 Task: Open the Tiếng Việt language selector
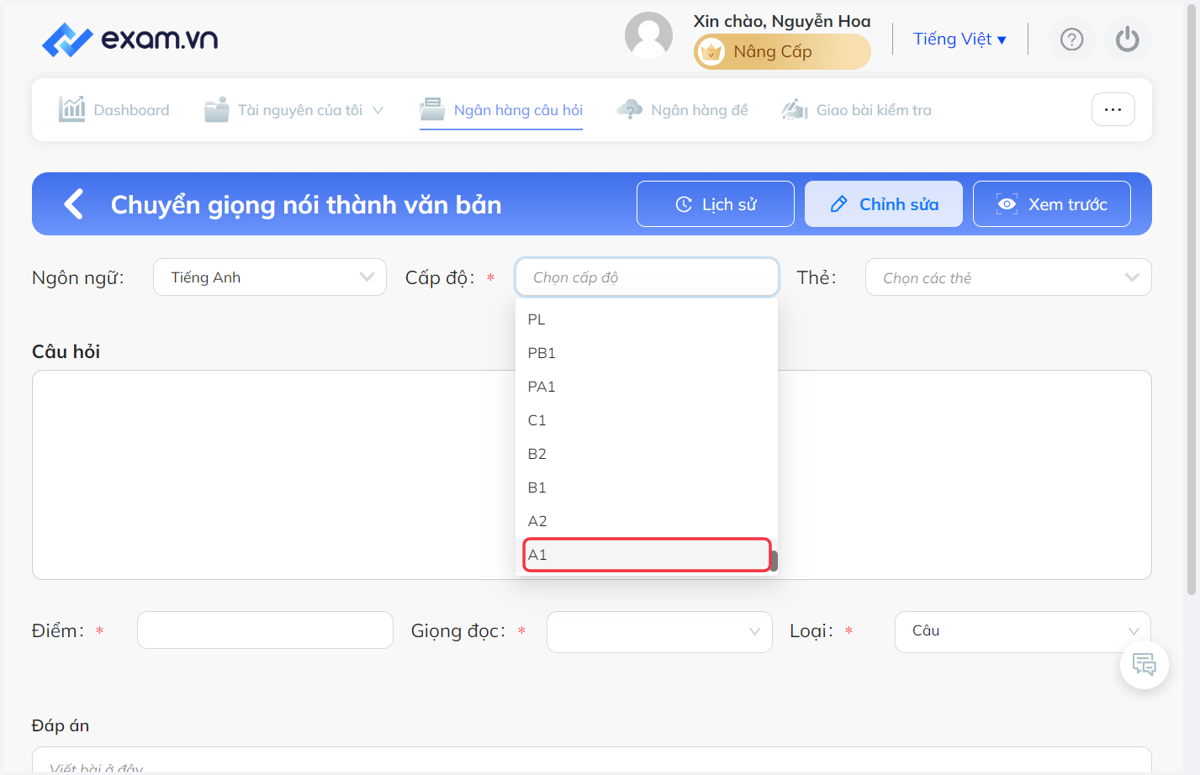tap(960, 39)
